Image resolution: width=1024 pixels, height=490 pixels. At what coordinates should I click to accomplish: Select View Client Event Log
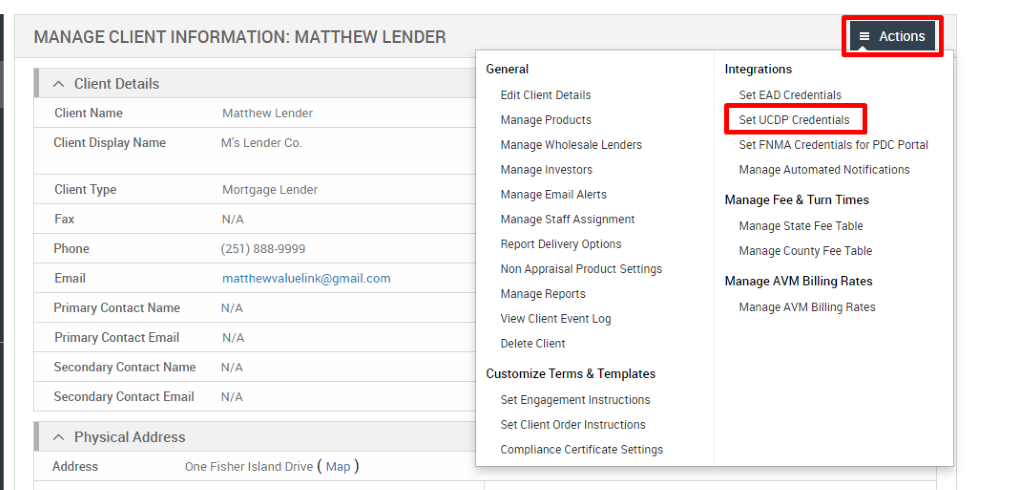(x=555, y=319)
